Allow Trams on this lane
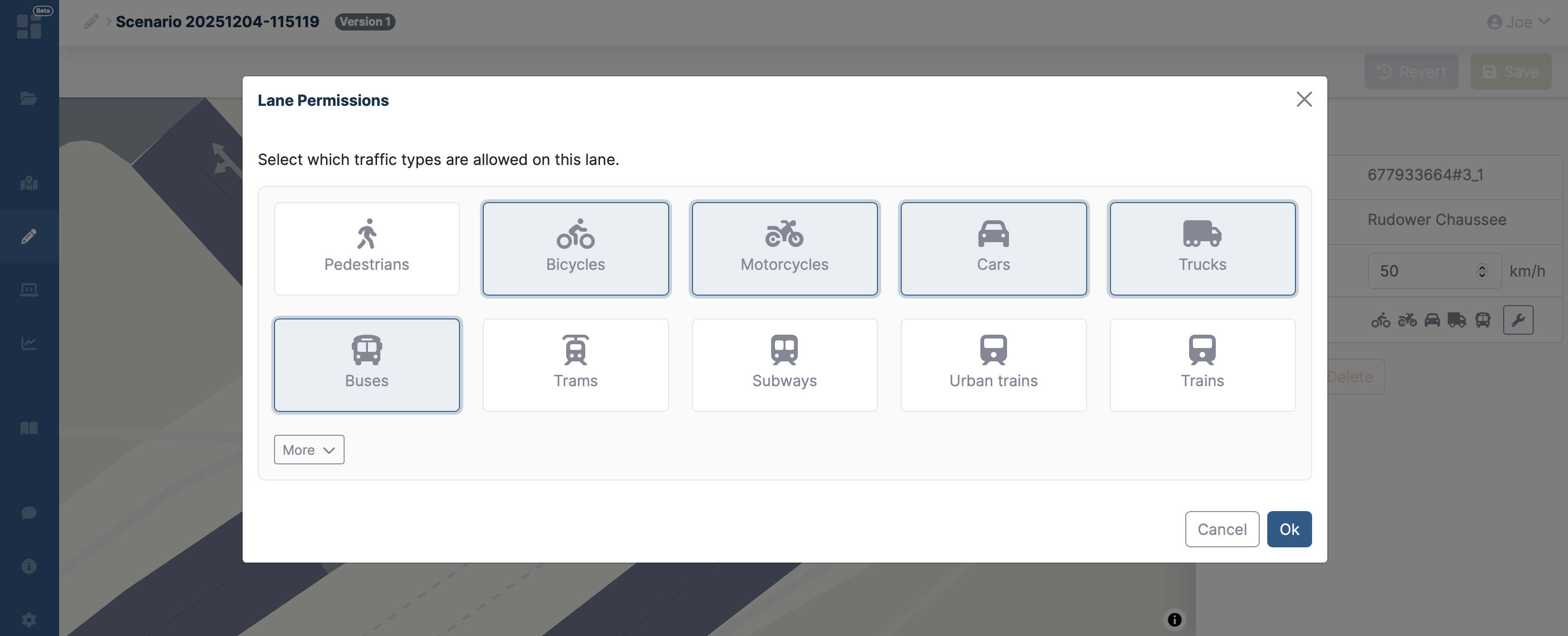The width and height of the screenshot is (1568, 636). (575, 365)
